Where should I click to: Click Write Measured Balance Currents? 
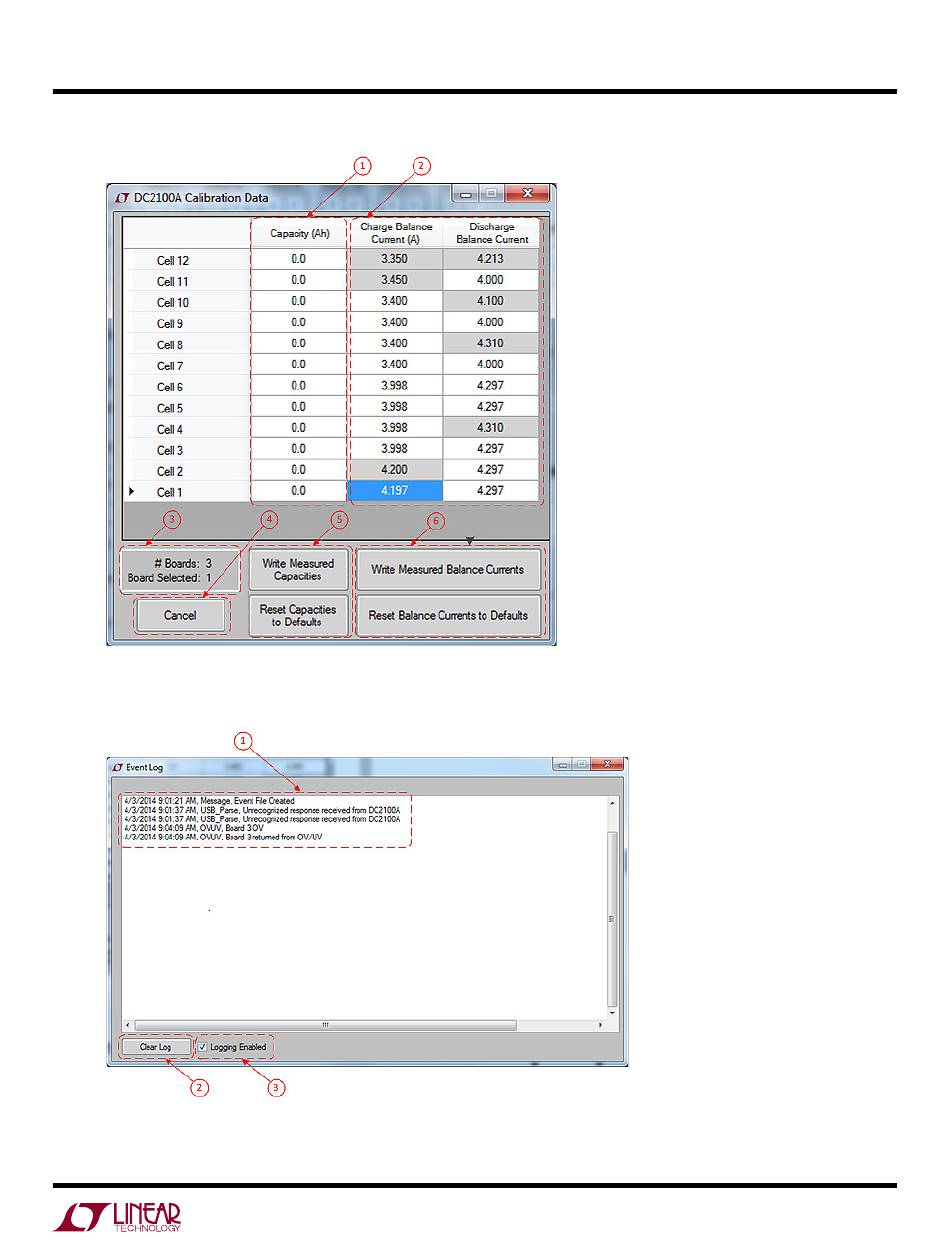tap(448, 570)
